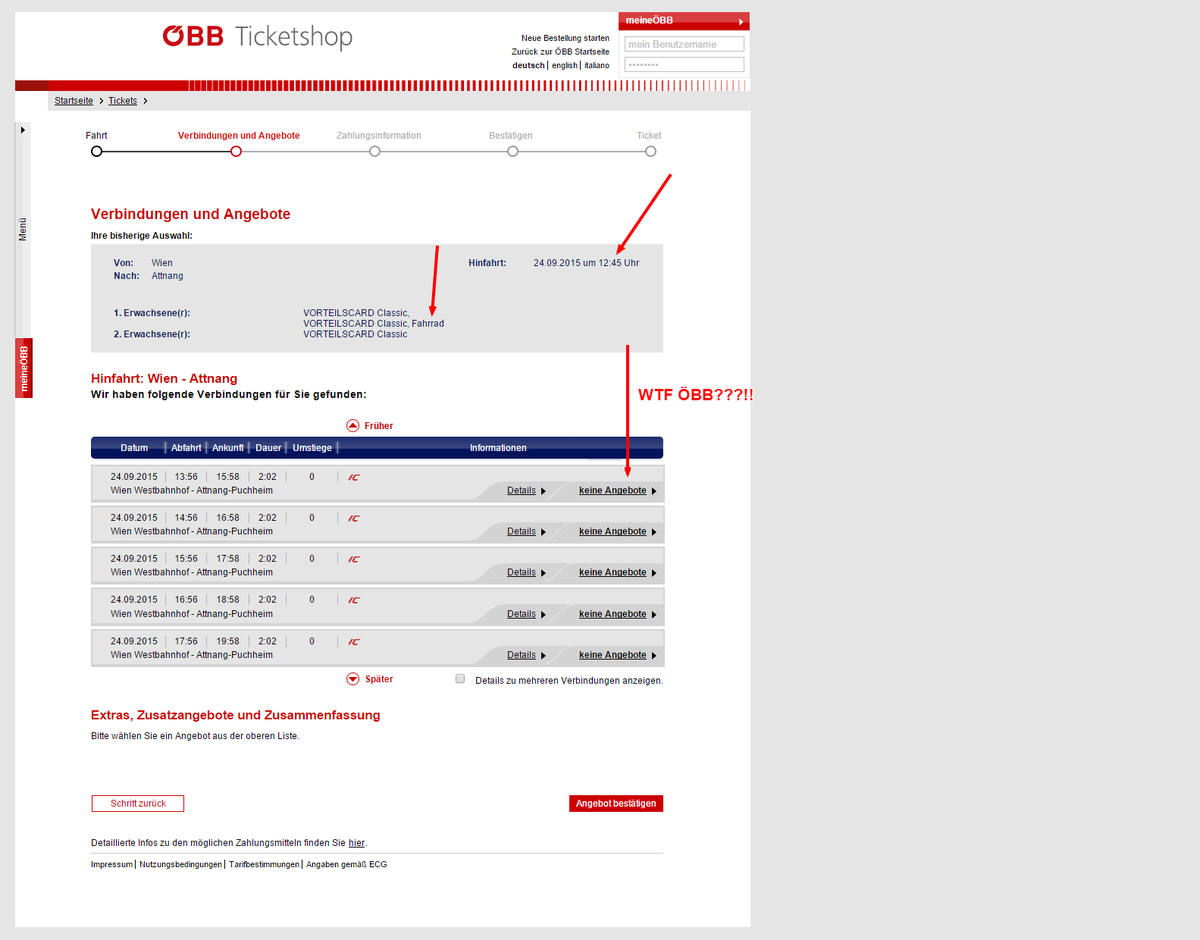Select the Zahlungsinformation step
Screen dimensions: 1200x940
coord(375,151)
